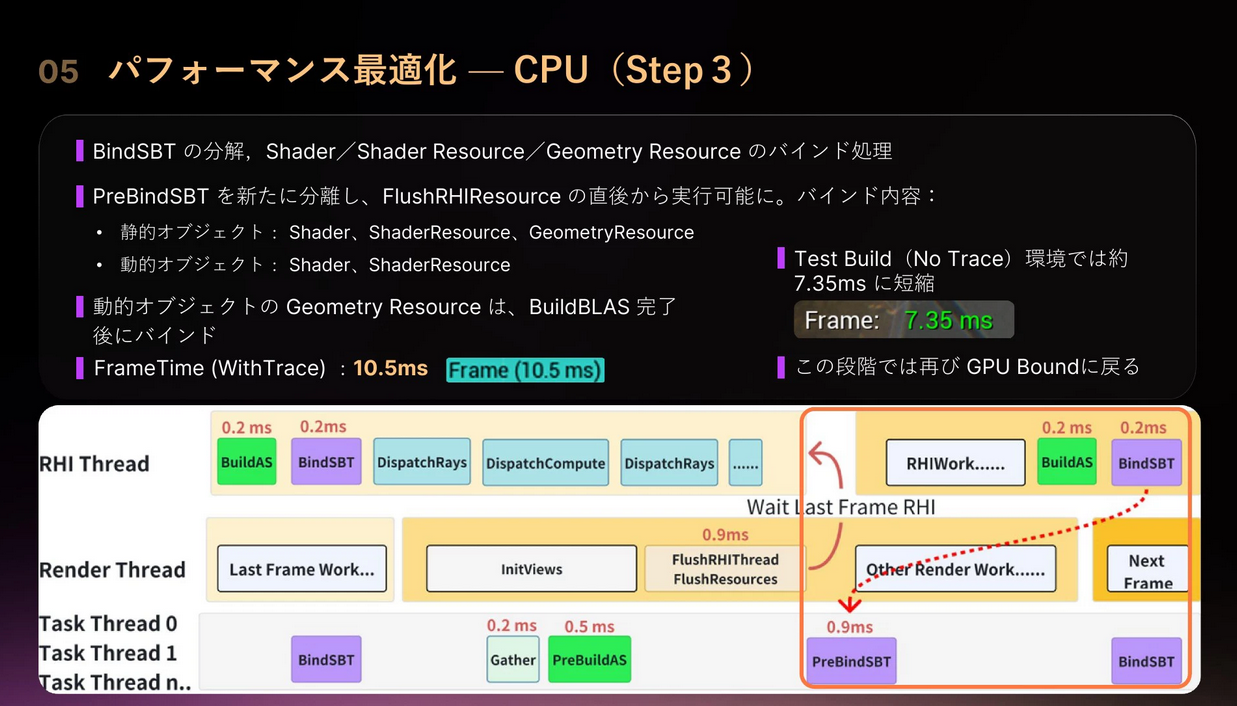Click the cyan Frame (10.5 ms) badge
This screenshot has width=1237, height=706.
coord(525,370)
